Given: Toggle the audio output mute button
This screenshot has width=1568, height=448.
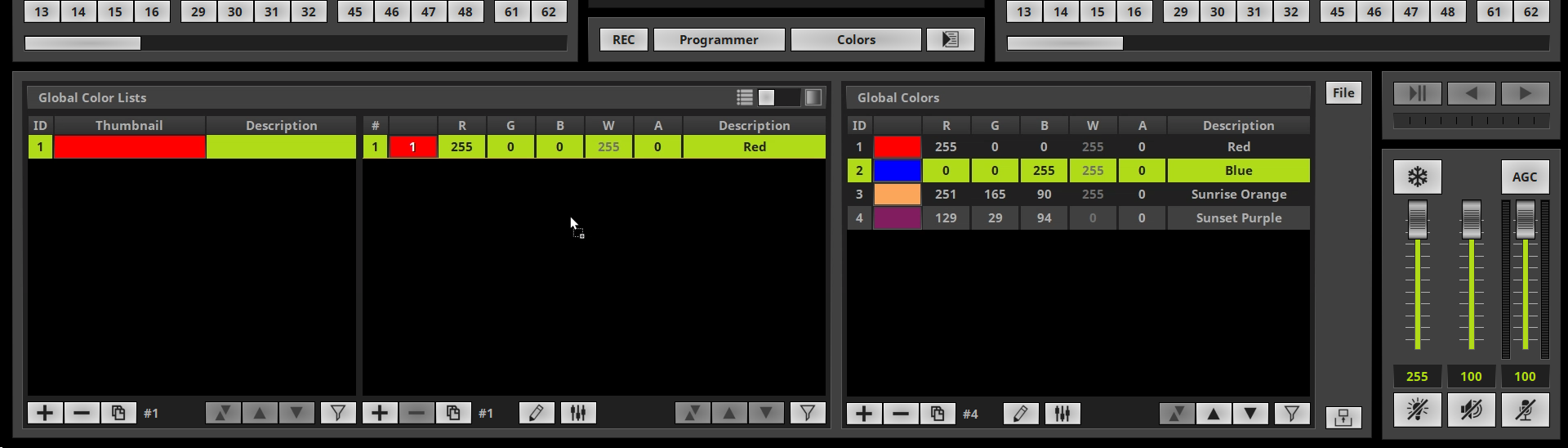Looking at the screenshot, I should [1472, 410].
